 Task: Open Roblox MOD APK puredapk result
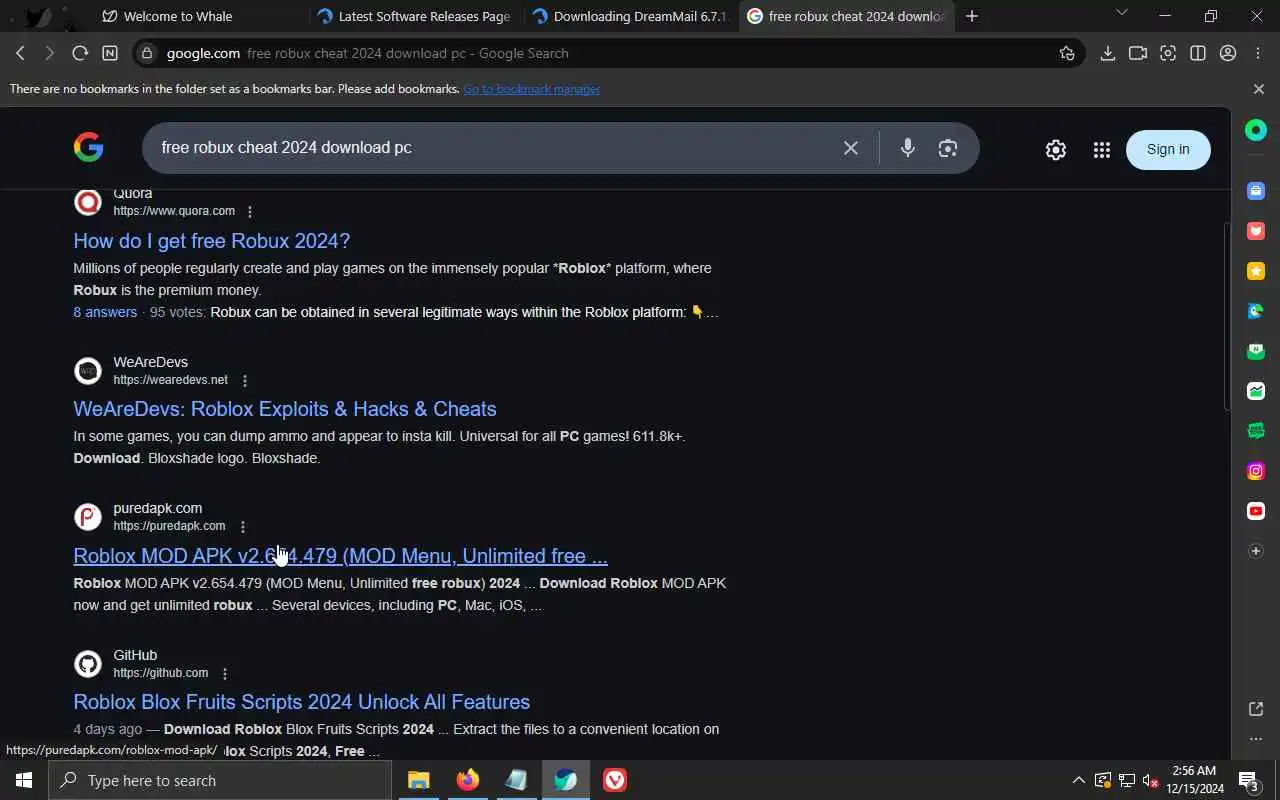click(x=340, y=556)
